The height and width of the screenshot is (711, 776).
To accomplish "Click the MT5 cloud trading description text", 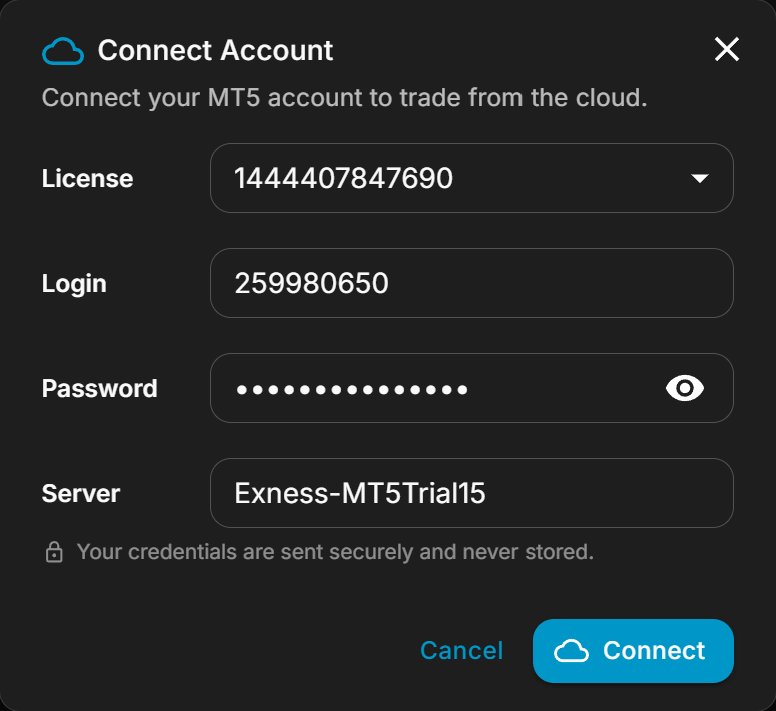I will tap(344, 99).
